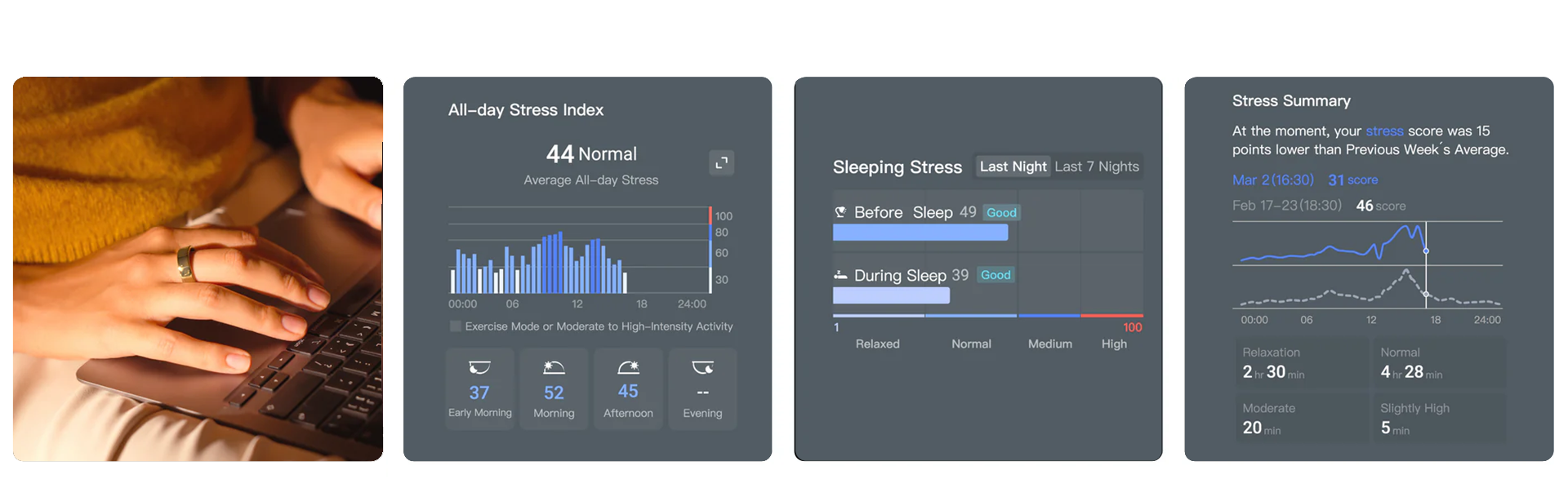Click the During Sleep bed icon
The height and width of the screenshot is (479, 1568).
[x=840, y=275]
